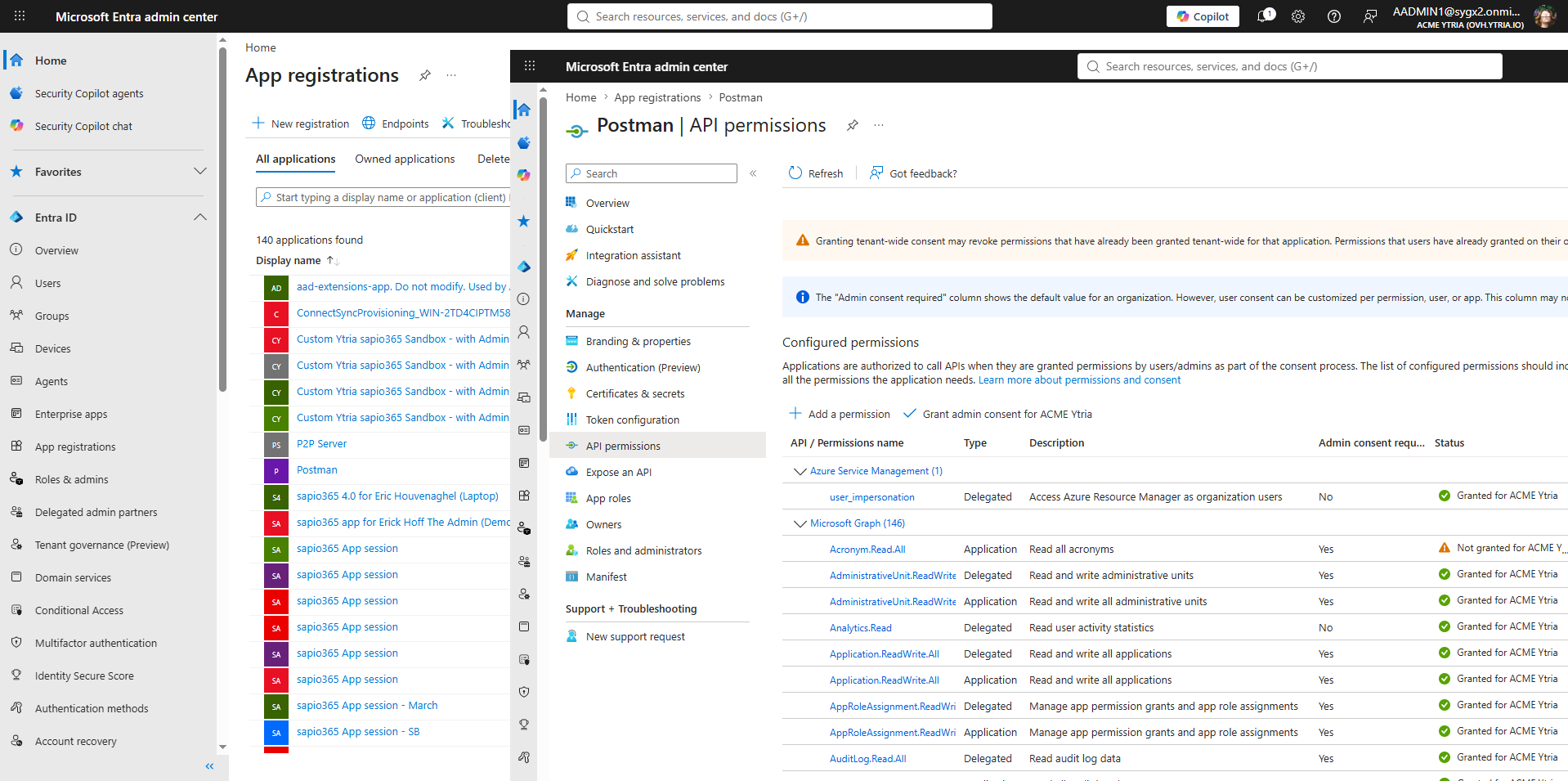Open the Analytics.Read permission
This screenshot has width=1568, height=781.
pyautogui.click(x=860, y=628)
